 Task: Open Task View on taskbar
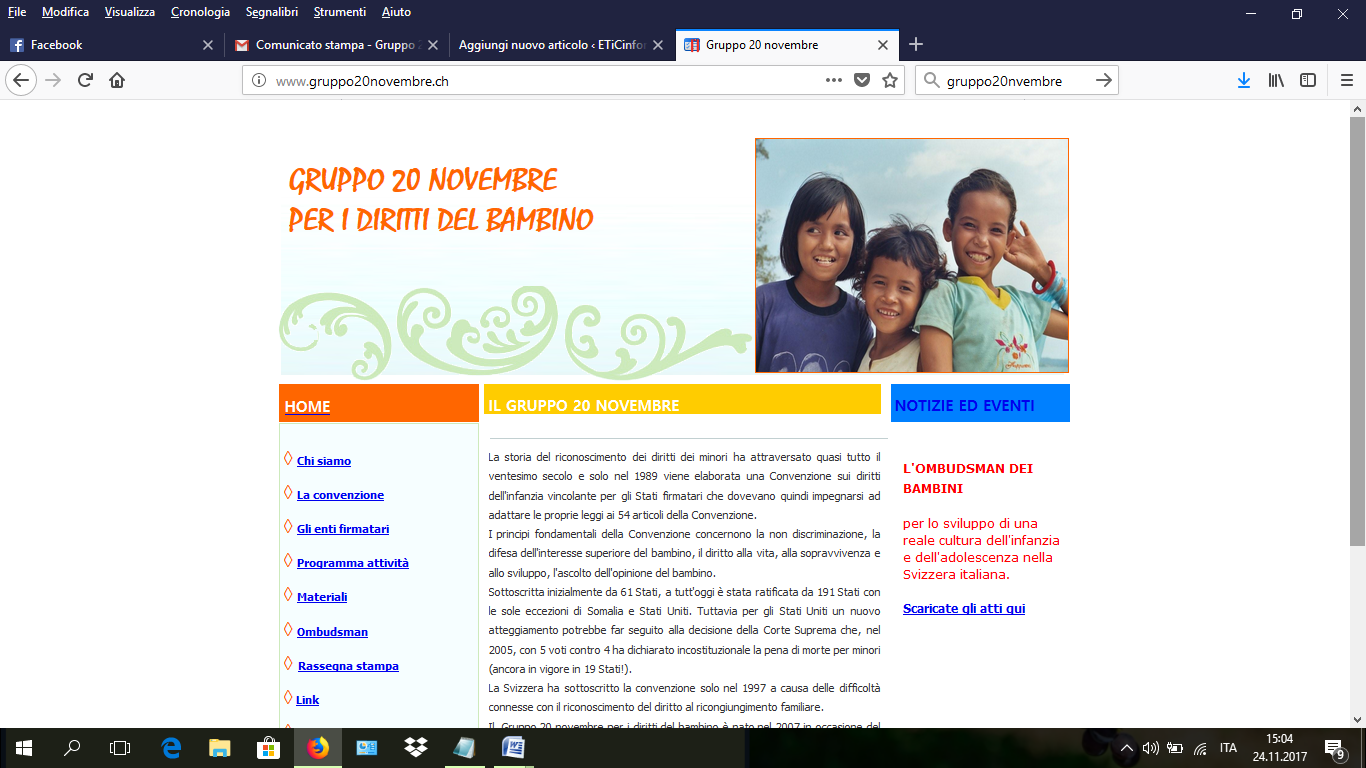coord(120,747)
